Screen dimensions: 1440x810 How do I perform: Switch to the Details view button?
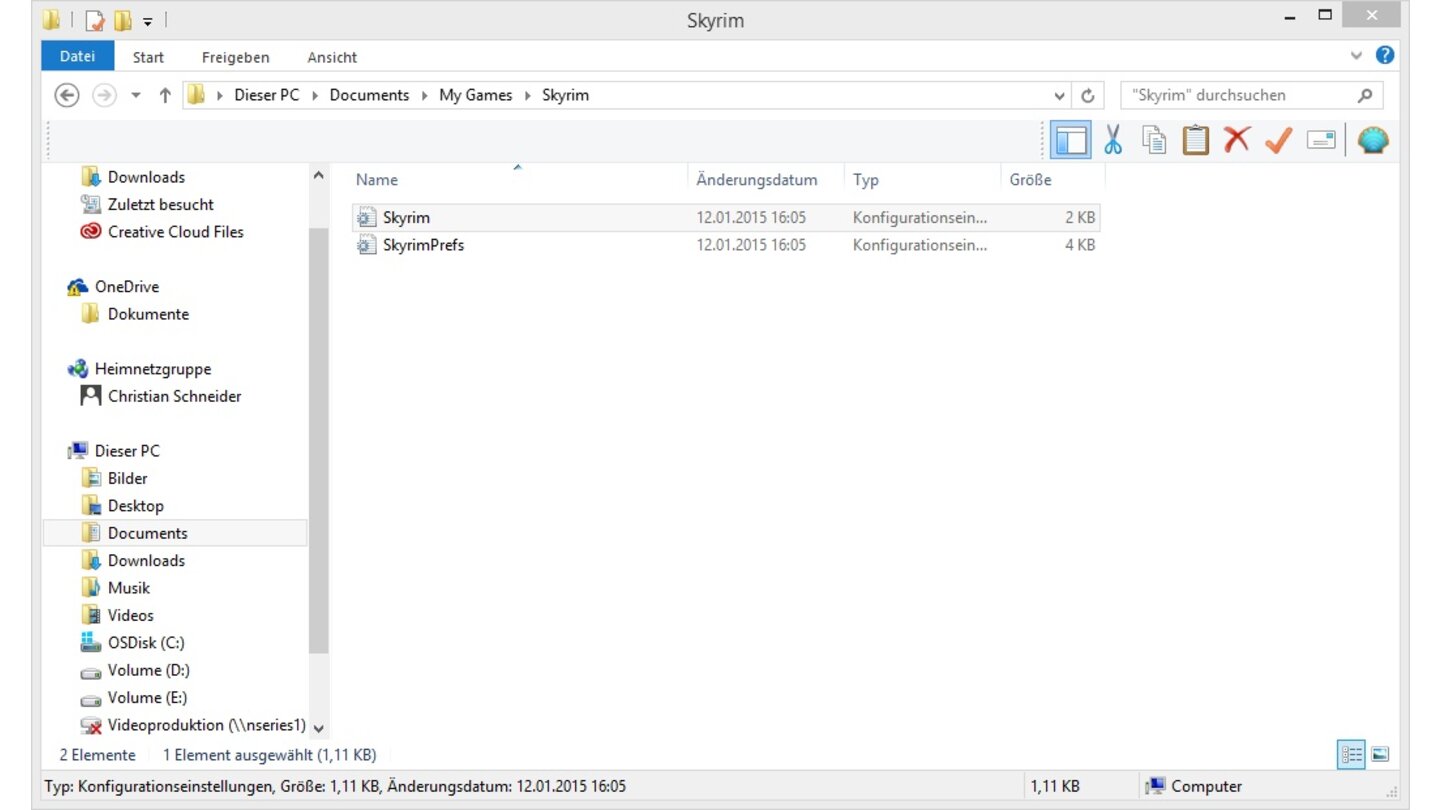tap(1351, 756)
